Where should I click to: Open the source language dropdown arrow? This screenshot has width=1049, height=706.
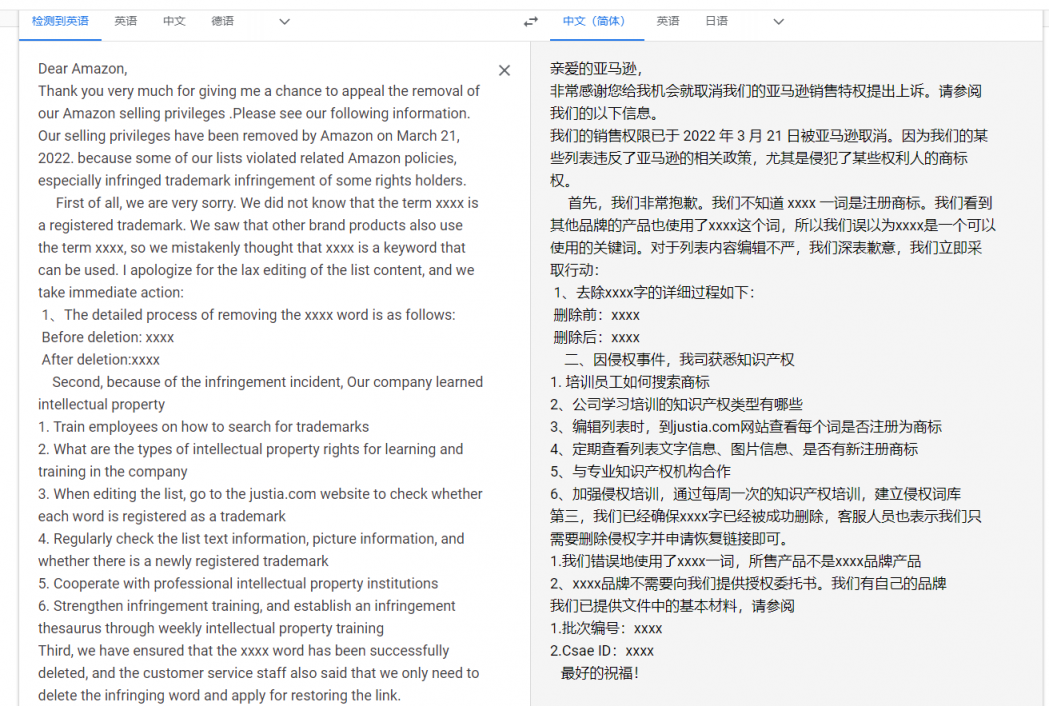[284, 21]
